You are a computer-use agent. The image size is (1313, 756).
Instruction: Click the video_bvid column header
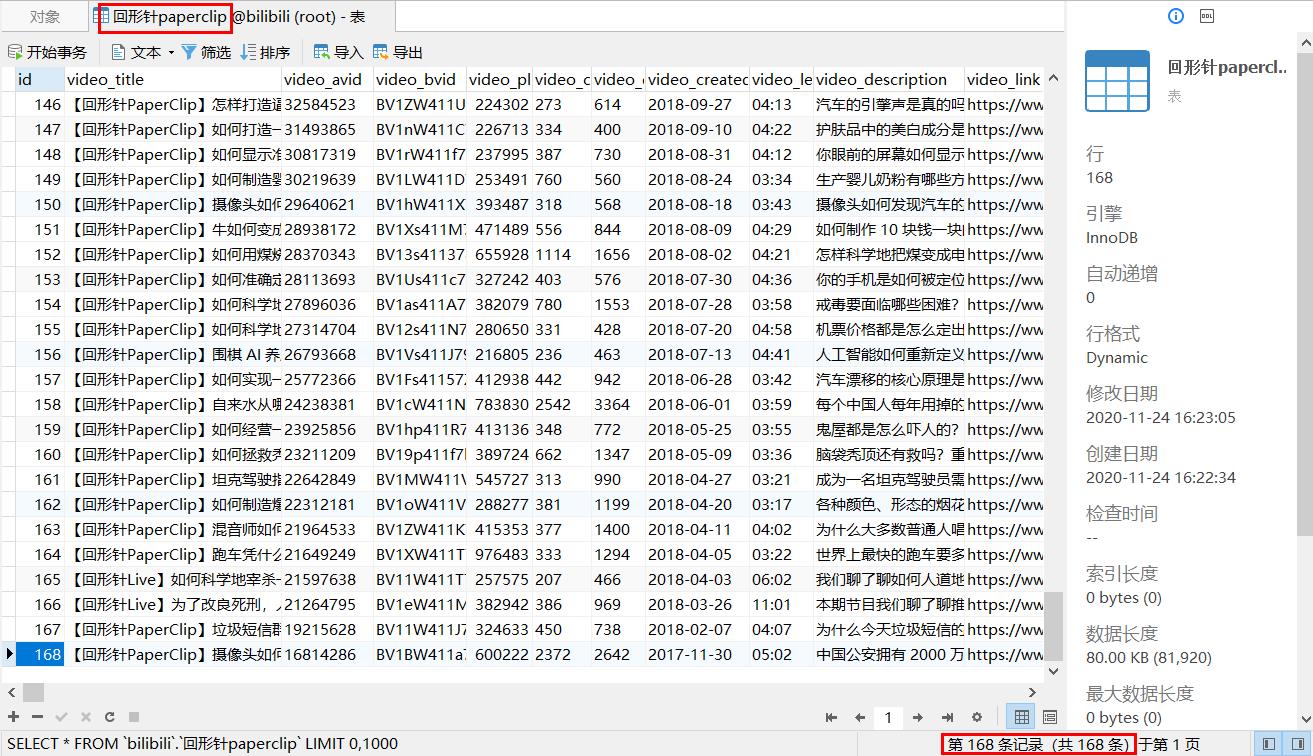pyautogui.click(x=420, y=79)
